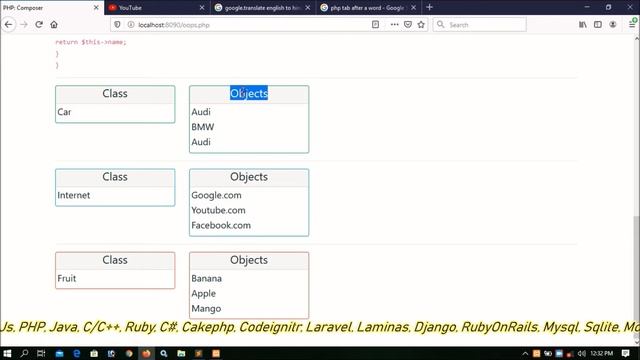Go back to the previous page

pos(9,24)
